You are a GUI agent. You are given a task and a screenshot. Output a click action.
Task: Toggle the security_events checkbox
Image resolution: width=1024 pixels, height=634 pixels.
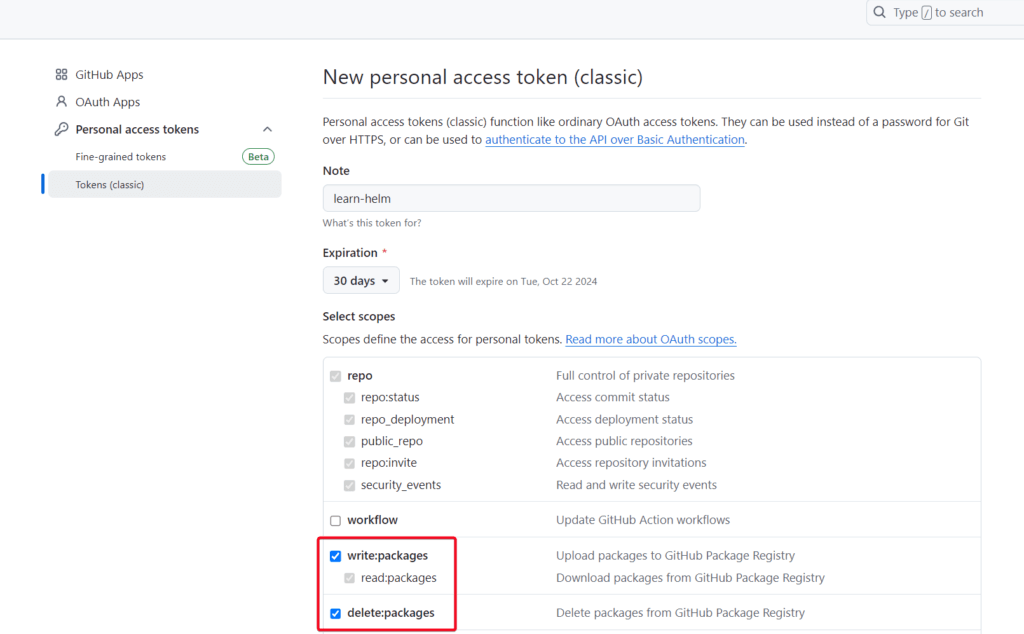tap(349, 485)
